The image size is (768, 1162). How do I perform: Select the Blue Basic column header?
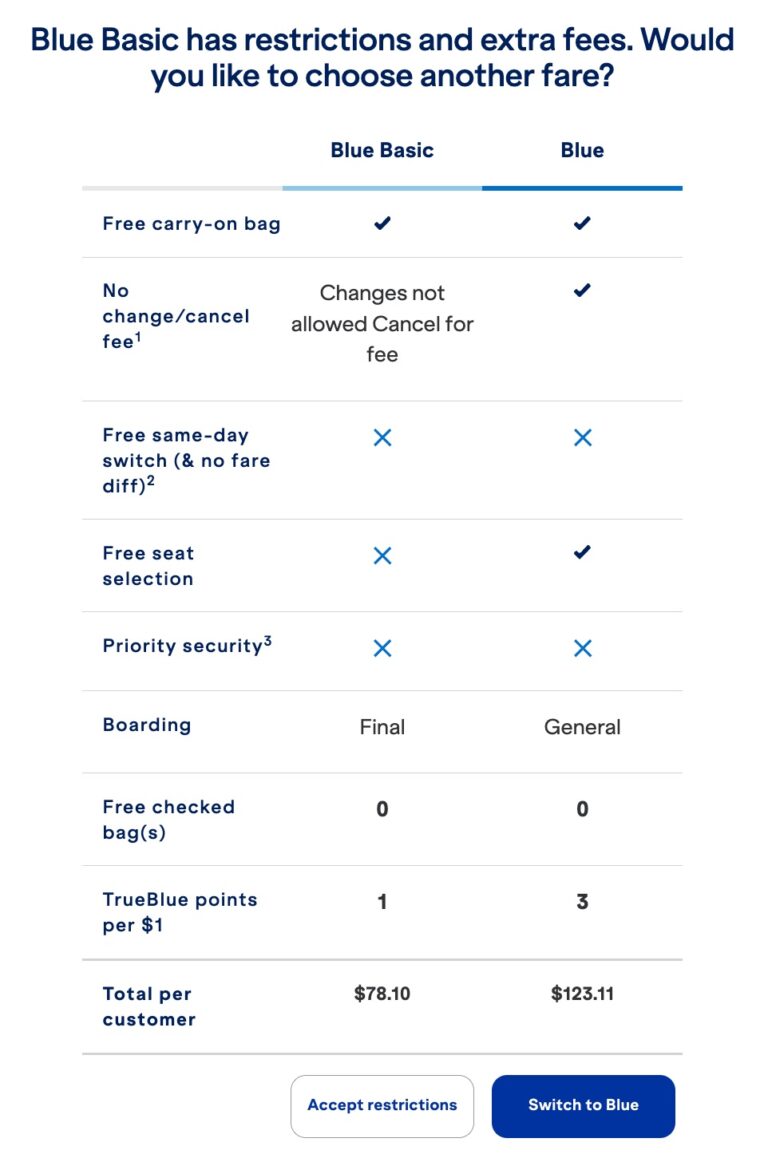pyautogui.click(x=381, y=149)
